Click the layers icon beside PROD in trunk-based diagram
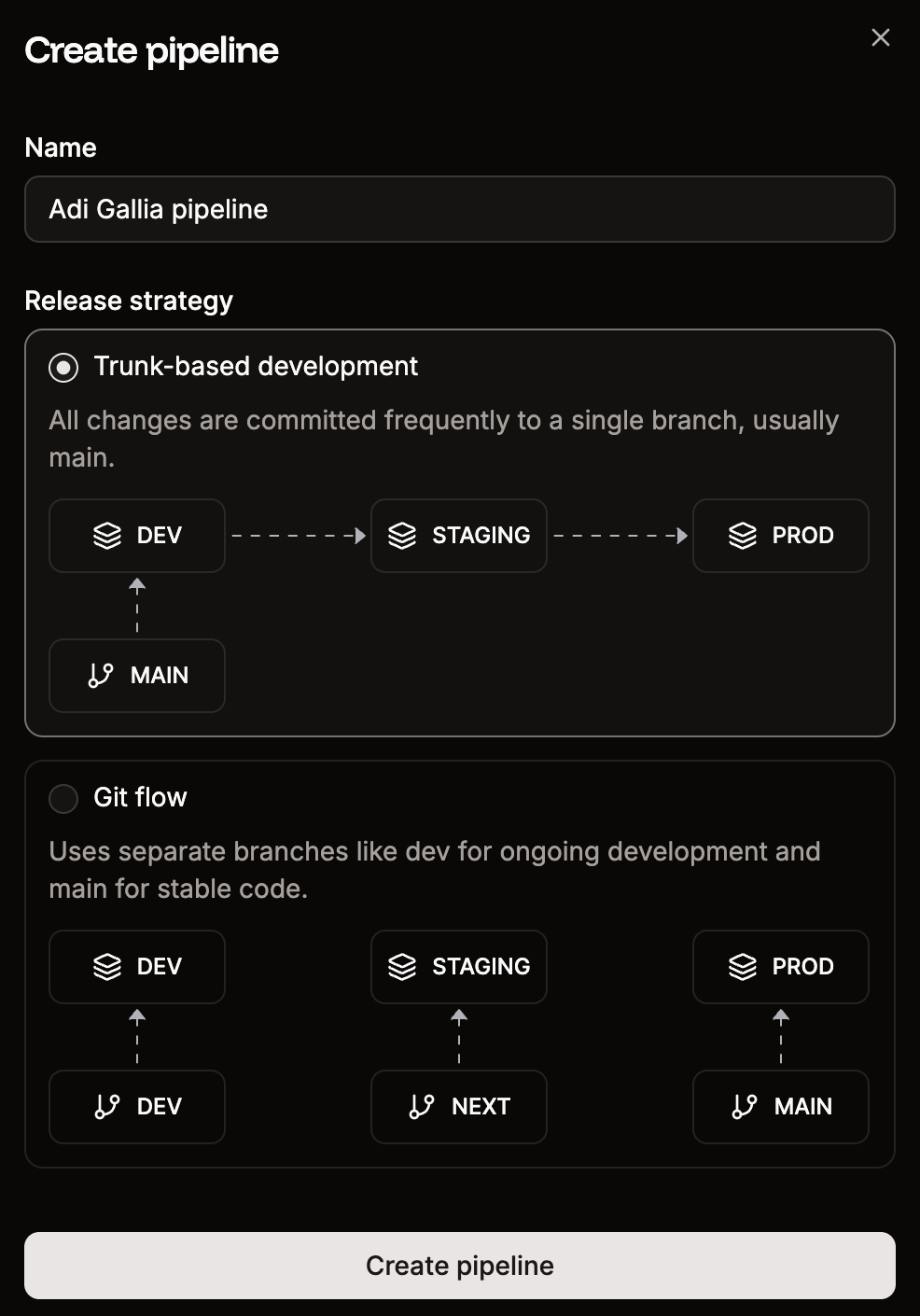 (744, 535)
